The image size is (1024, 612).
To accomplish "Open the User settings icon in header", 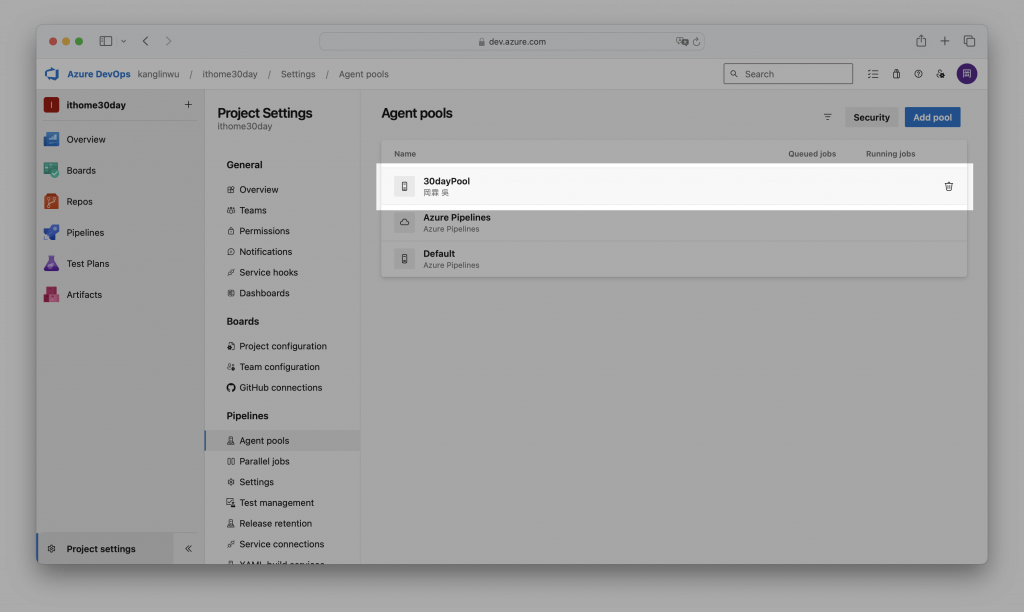I will click(940, 74).
